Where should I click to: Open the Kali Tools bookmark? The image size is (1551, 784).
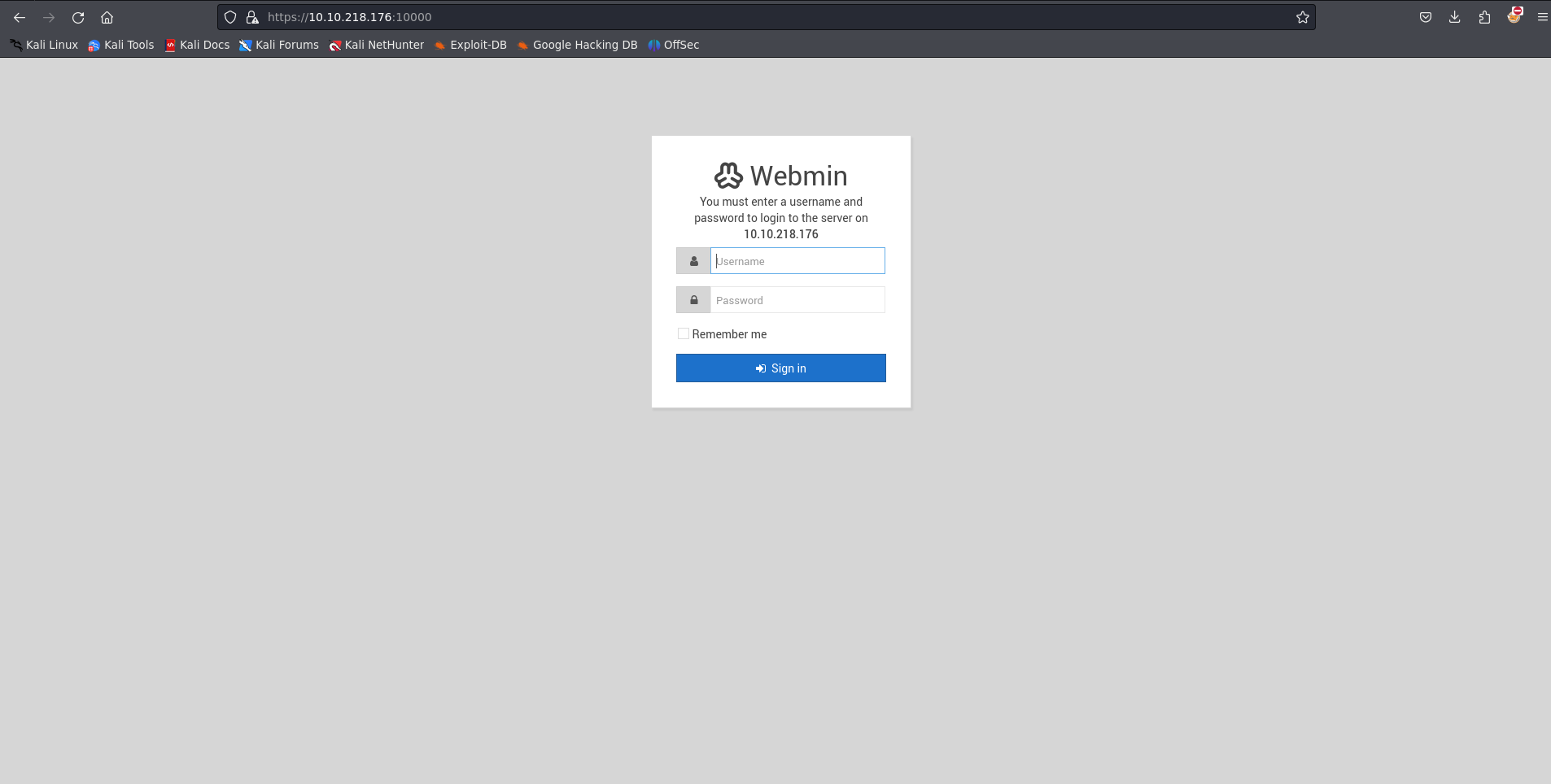click(121, 45)
